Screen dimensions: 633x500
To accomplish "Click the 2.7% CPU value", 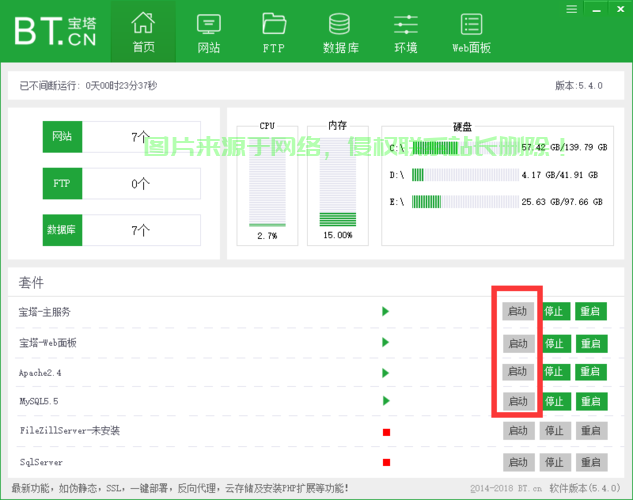I will pyautogui.click(x=267, y=236).
